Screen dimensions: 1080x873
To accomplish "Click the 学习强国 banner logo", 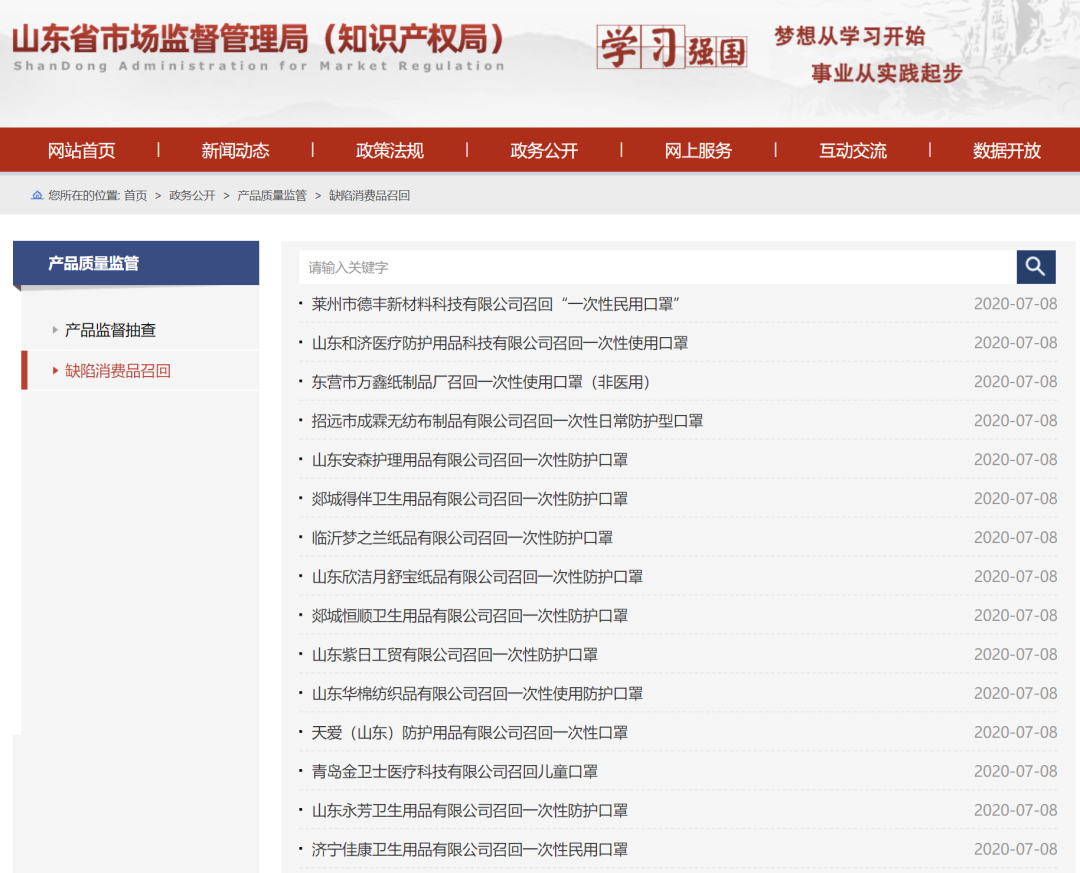I will (671, 47).
